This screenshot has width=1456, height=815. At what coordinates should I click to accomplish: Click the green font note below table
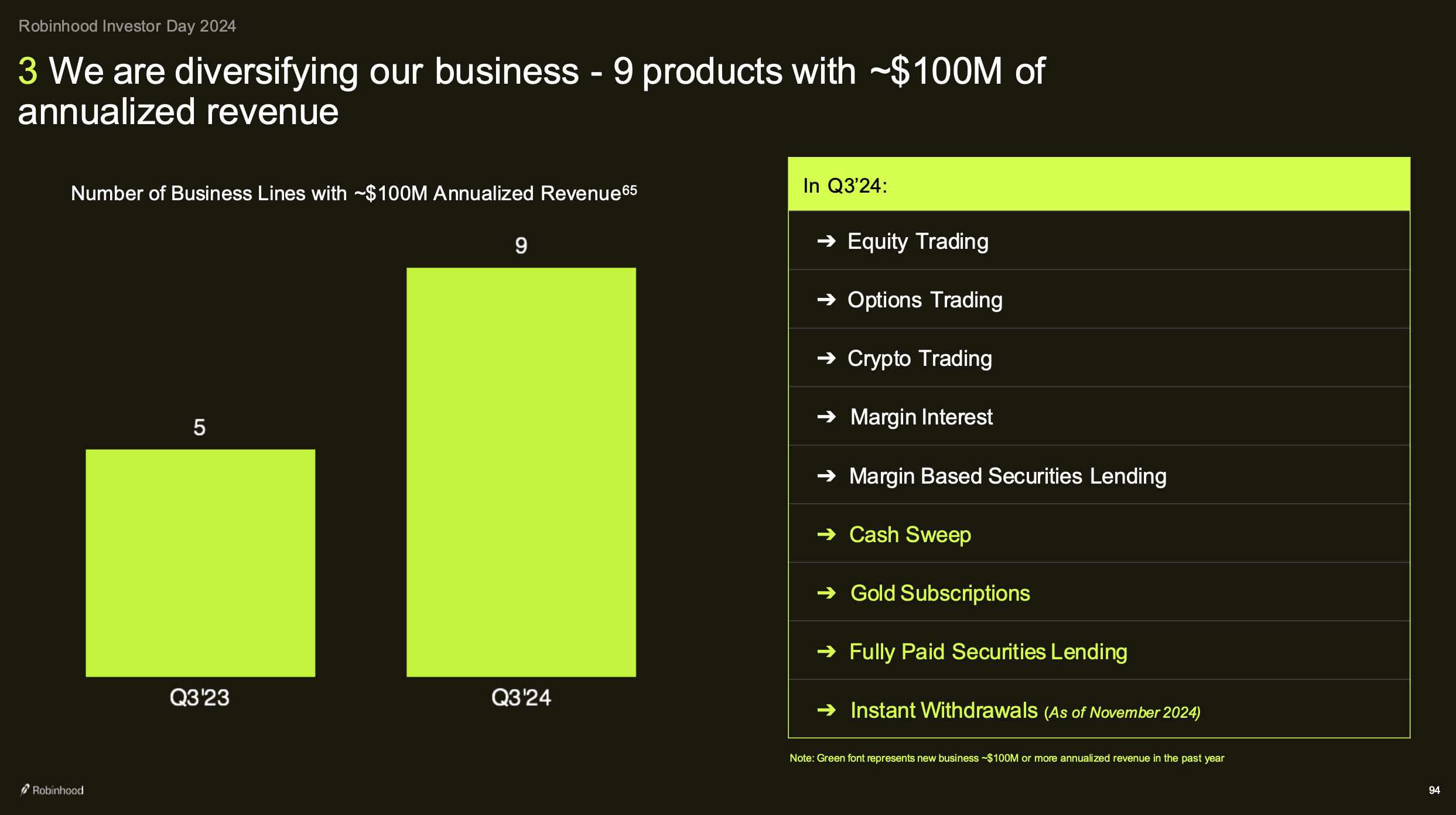pyautogui.click(x=1007, y=758)
